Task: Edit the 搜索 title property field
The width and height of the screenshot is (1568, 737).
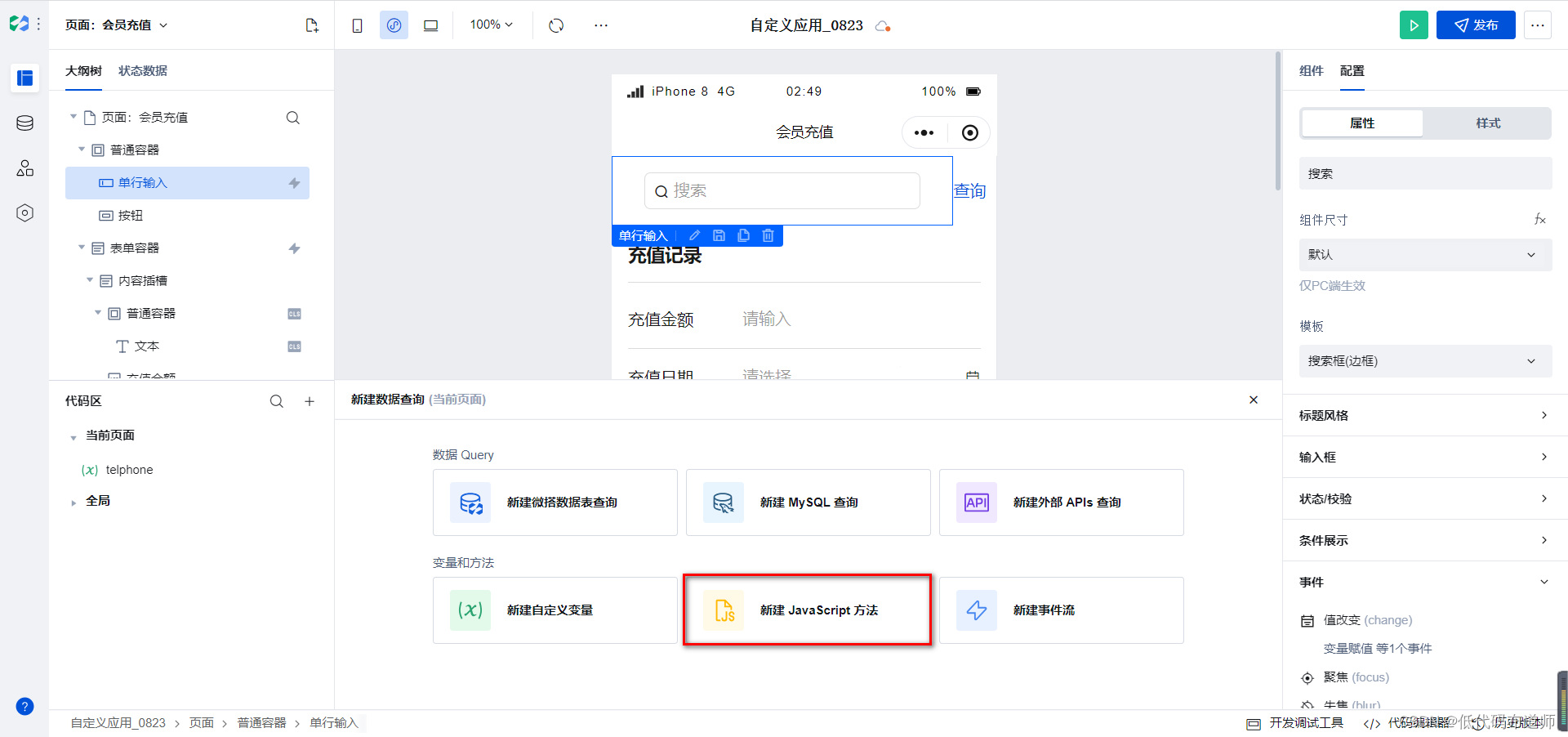Action: pyautogui.click(x=1425, y=173)
